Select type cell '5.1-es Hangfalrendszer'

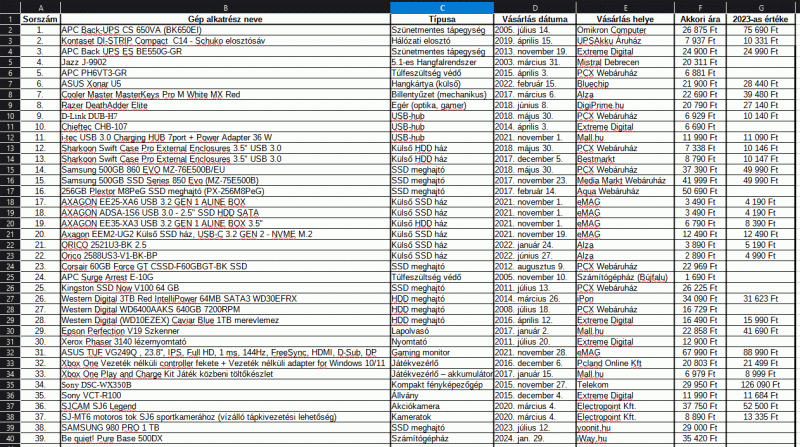pos(442,62)
